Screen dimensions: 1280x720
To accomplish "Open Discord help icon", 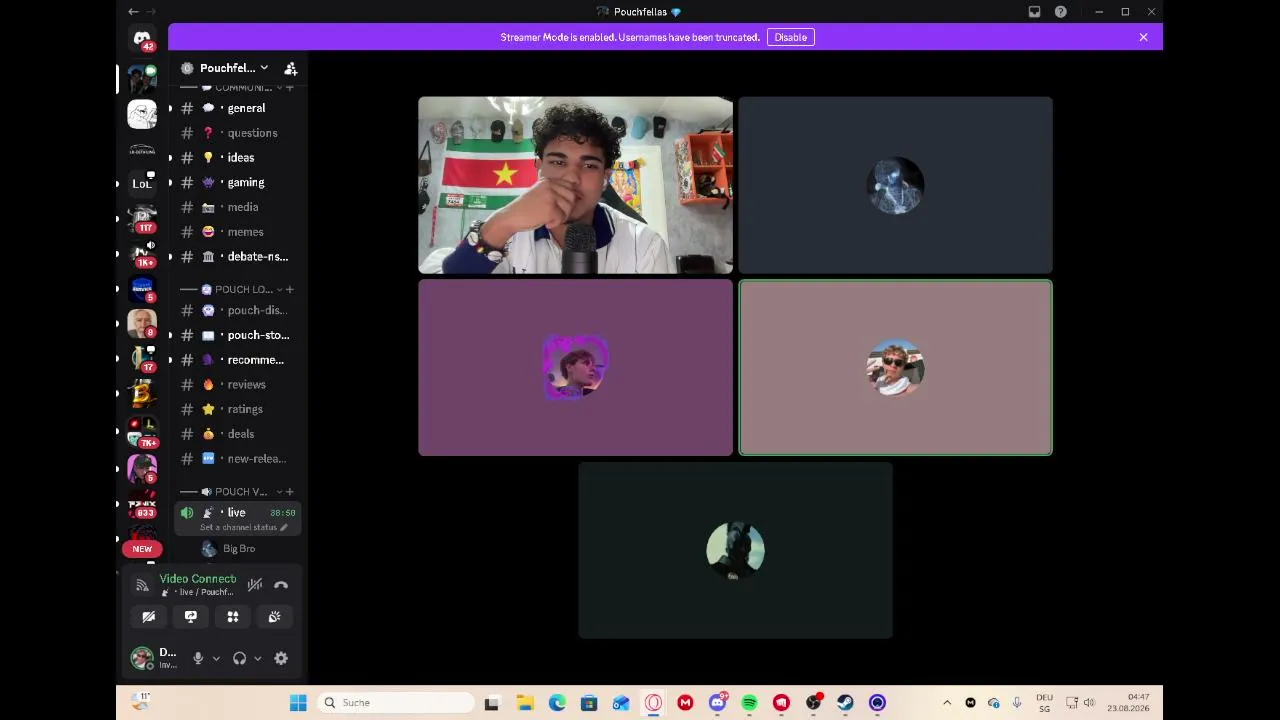I will click(x=1061, y=12).
